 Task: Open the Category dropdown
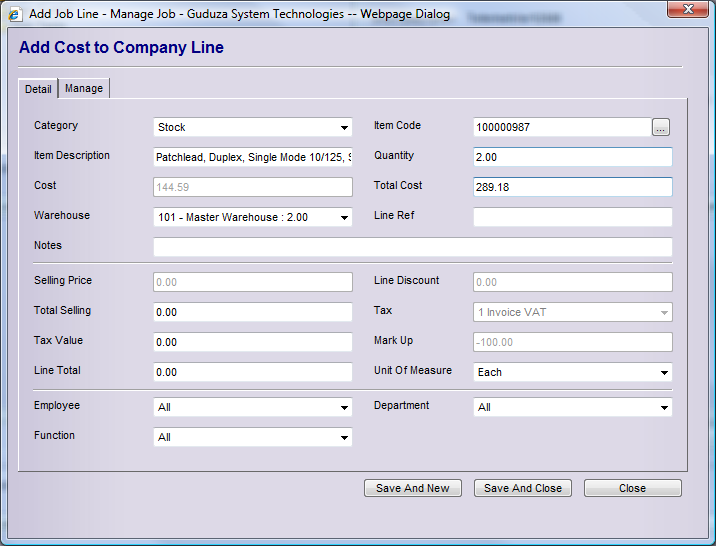(x=253, y=128)
